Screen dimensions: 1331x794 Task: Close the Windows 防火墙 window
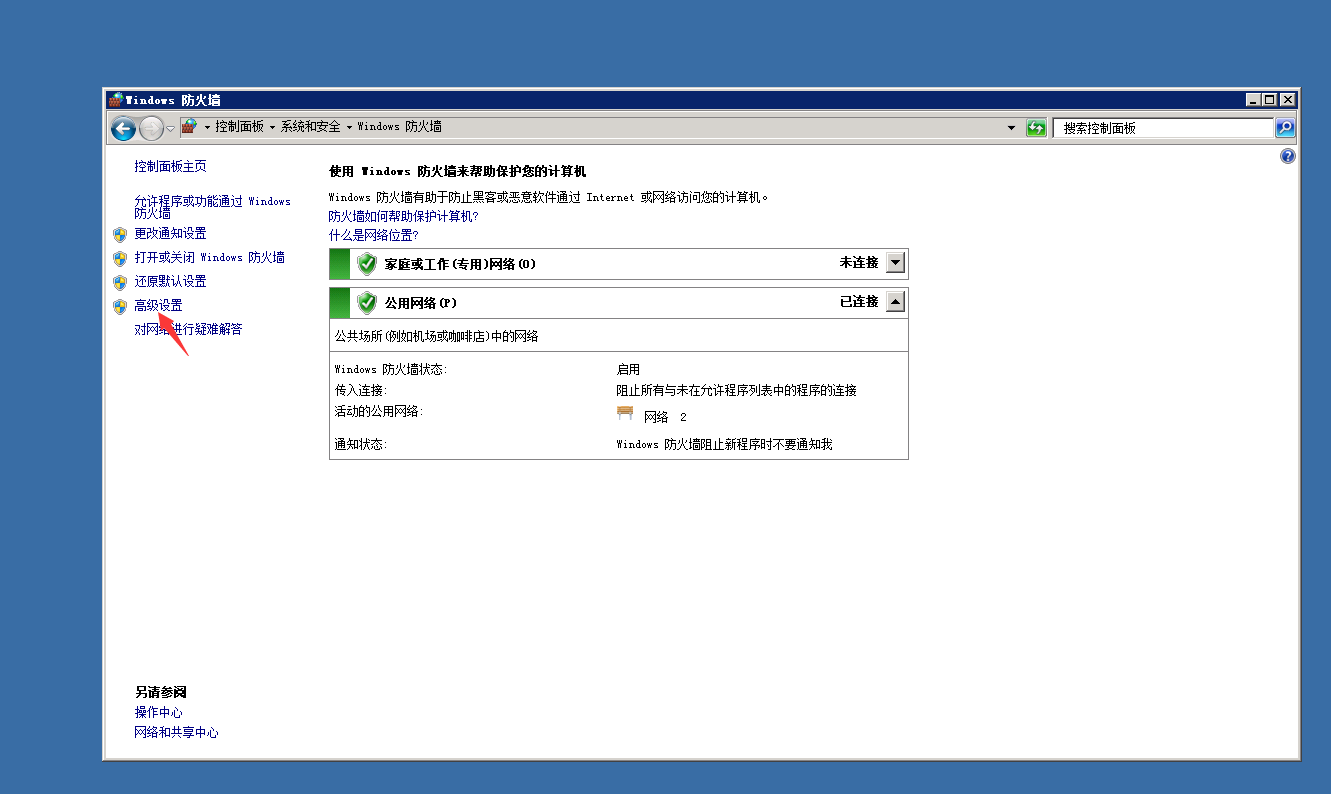(1288, 100)
